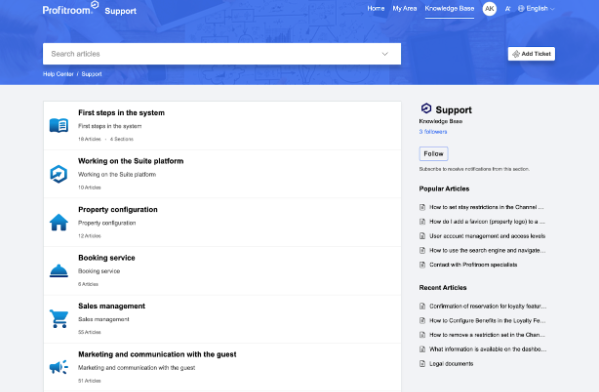This screenshot has width=599, height=392.
Task: Click the Add Ticket button
Action: [531, 54]
